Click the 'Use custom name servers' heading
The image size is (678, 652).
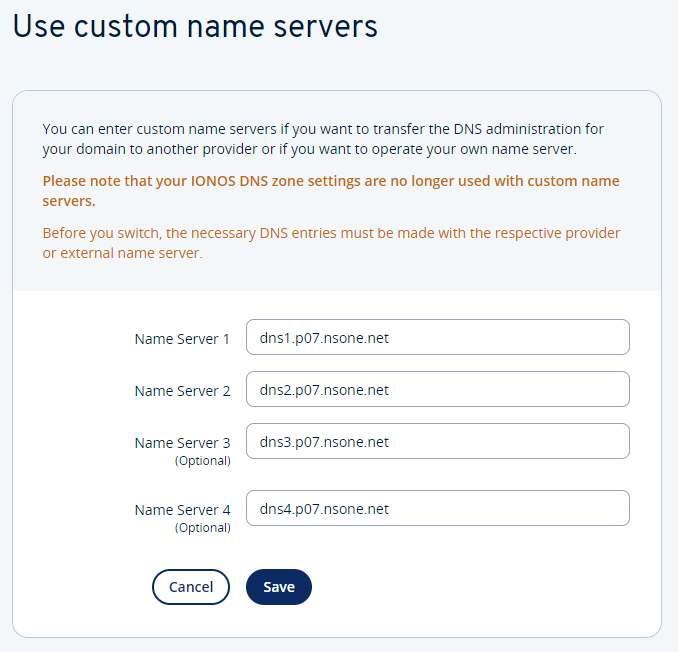tap(195, 27)
